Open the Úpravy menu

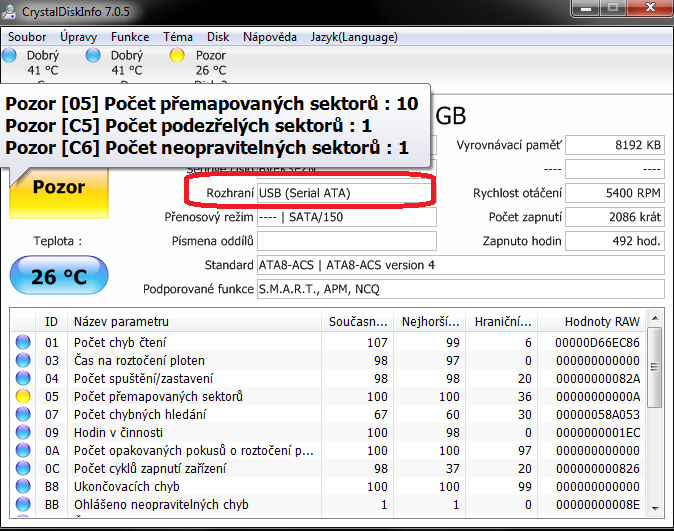click(78, 37)
